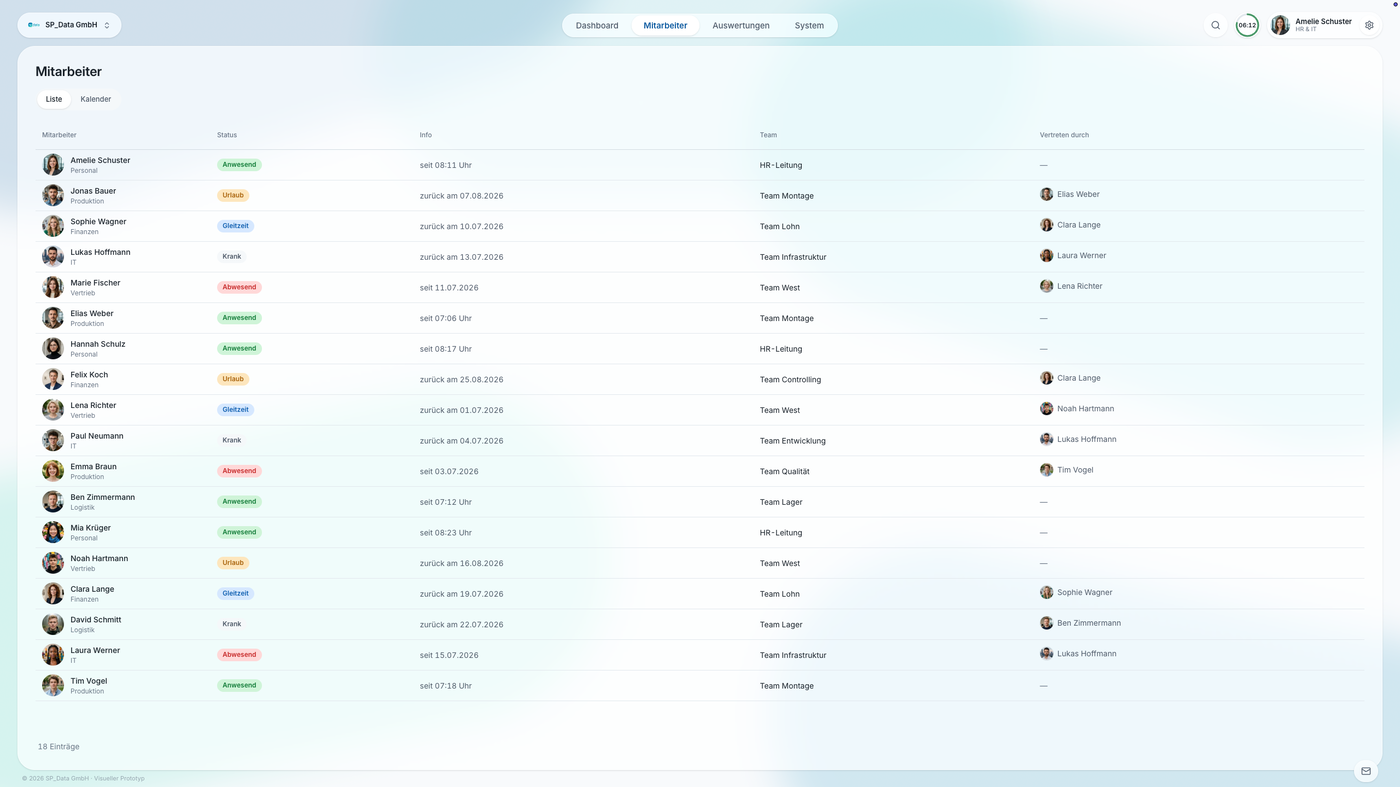This screenshot has height=787, width=1400.
Task: Click 'Team Controlling' cell
Action: pyautogui.click(x=790, y=380)
